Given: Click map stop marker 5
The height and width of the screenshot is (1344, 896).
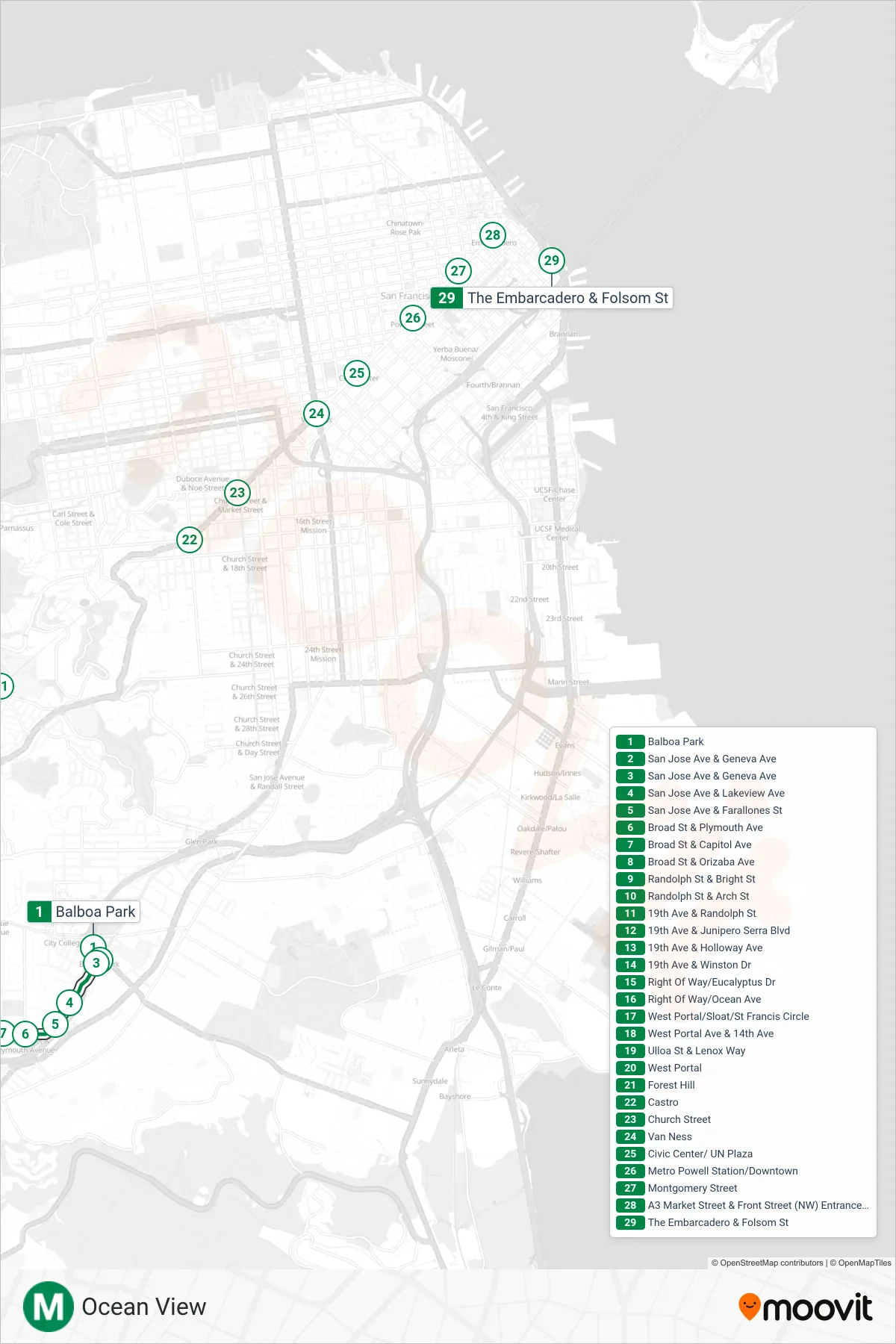Looking at the screenshot, I should click(x=55, y=1024).
